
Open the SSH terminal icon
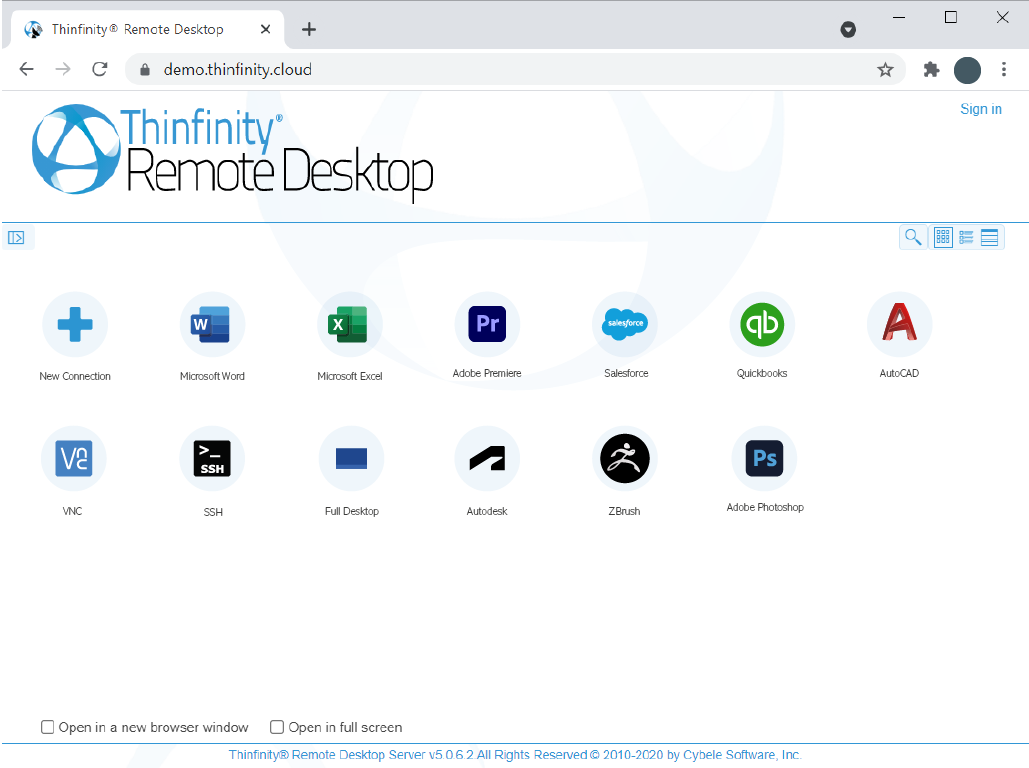click(x=212, y=458)
